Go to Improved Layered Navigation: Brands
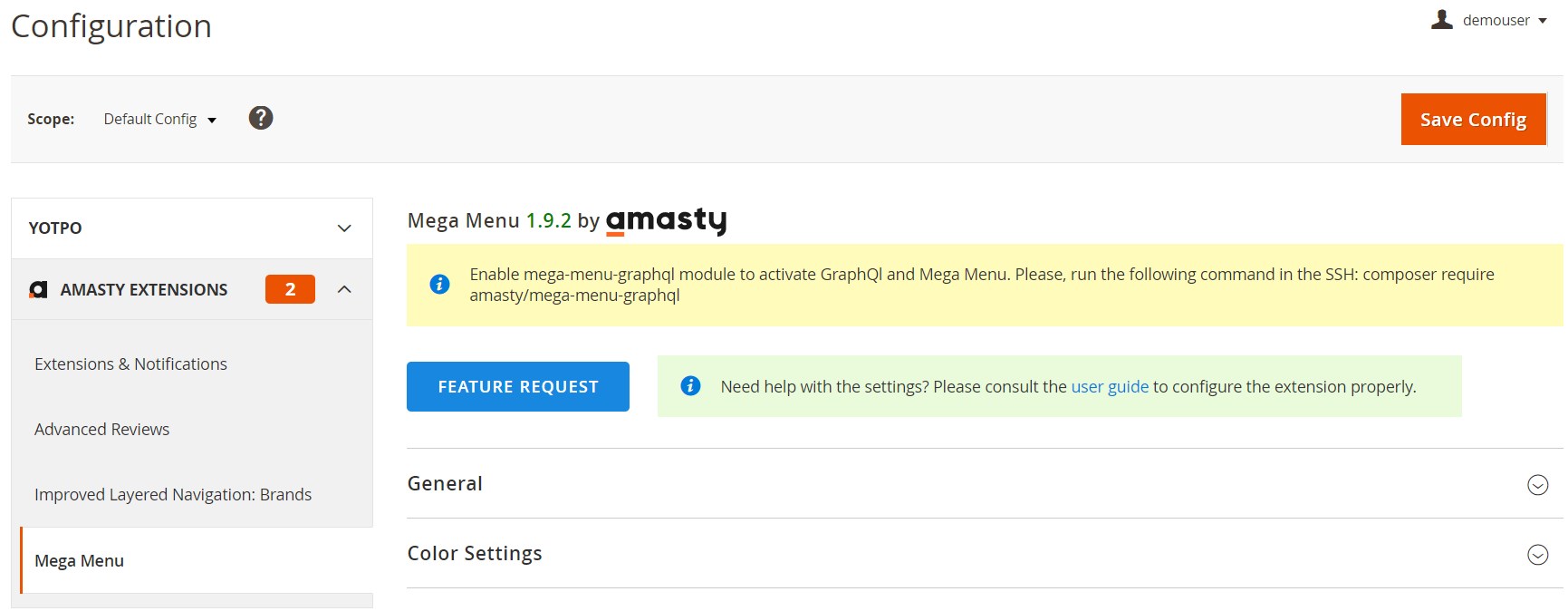 [173, 494]
